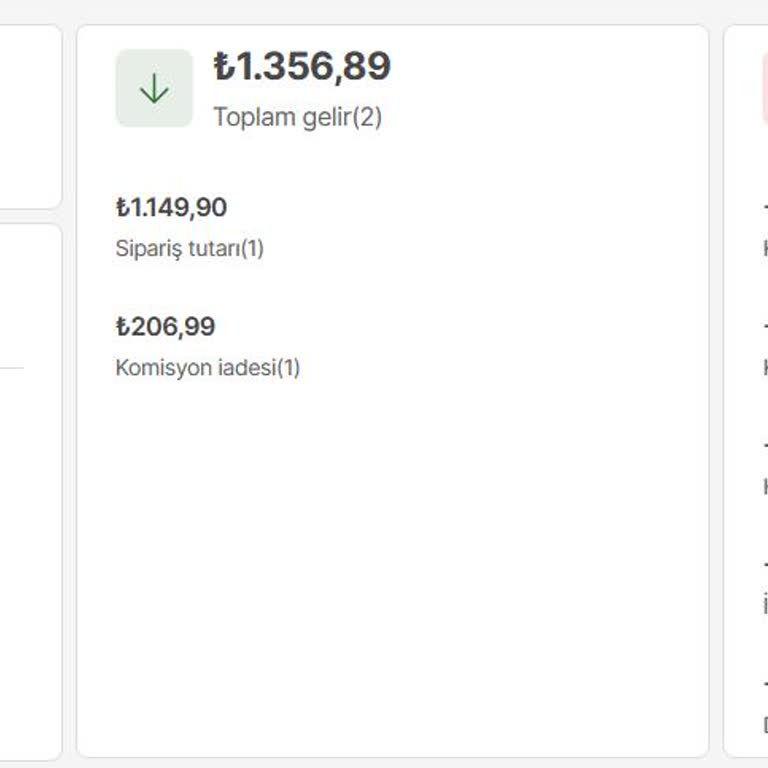Select the ₺206,99 refund amount
This screenshot has width=768, height=768.
(x=166, y=327)
